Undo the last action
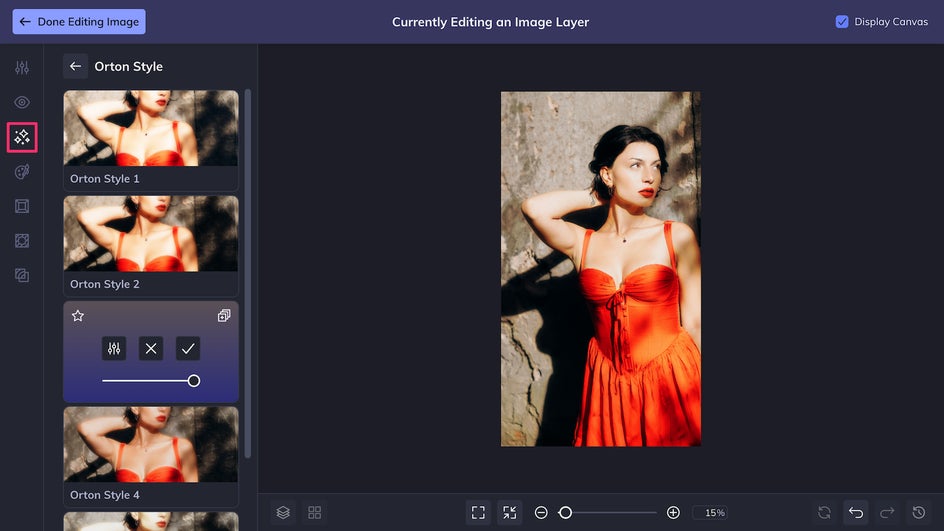The image size is (944, 531). 856,512
